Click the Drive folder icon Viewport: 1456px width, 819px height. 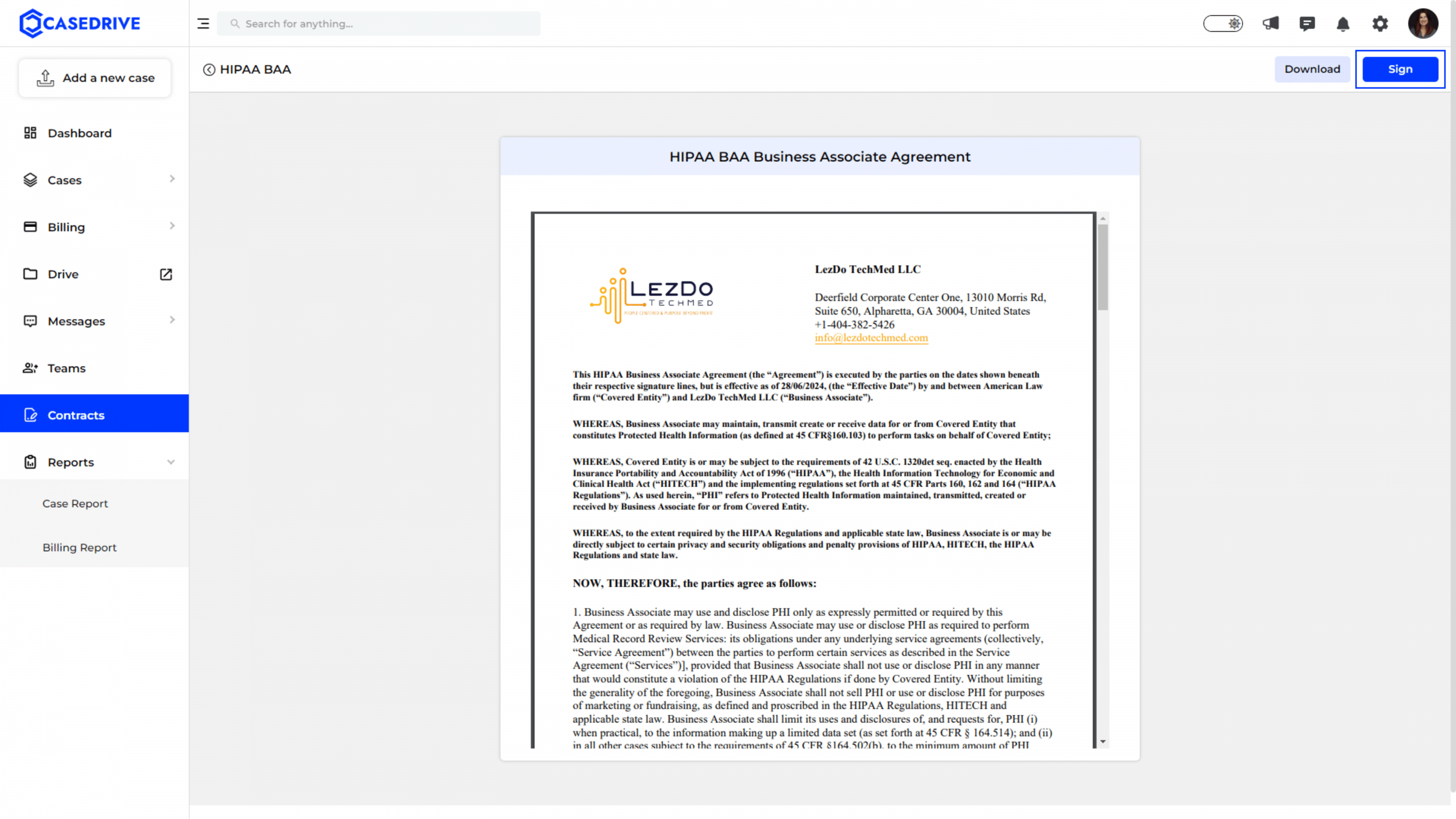[x=30, y=274]
